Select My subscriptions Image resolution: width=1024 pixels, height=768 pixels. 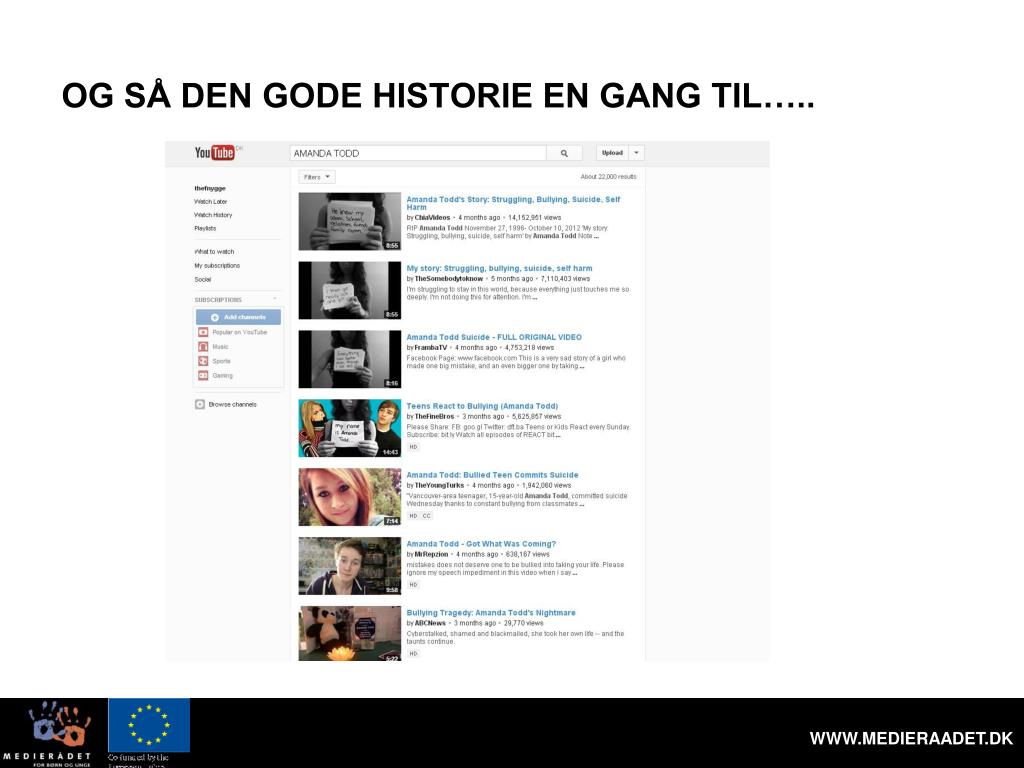pos(217,266)
